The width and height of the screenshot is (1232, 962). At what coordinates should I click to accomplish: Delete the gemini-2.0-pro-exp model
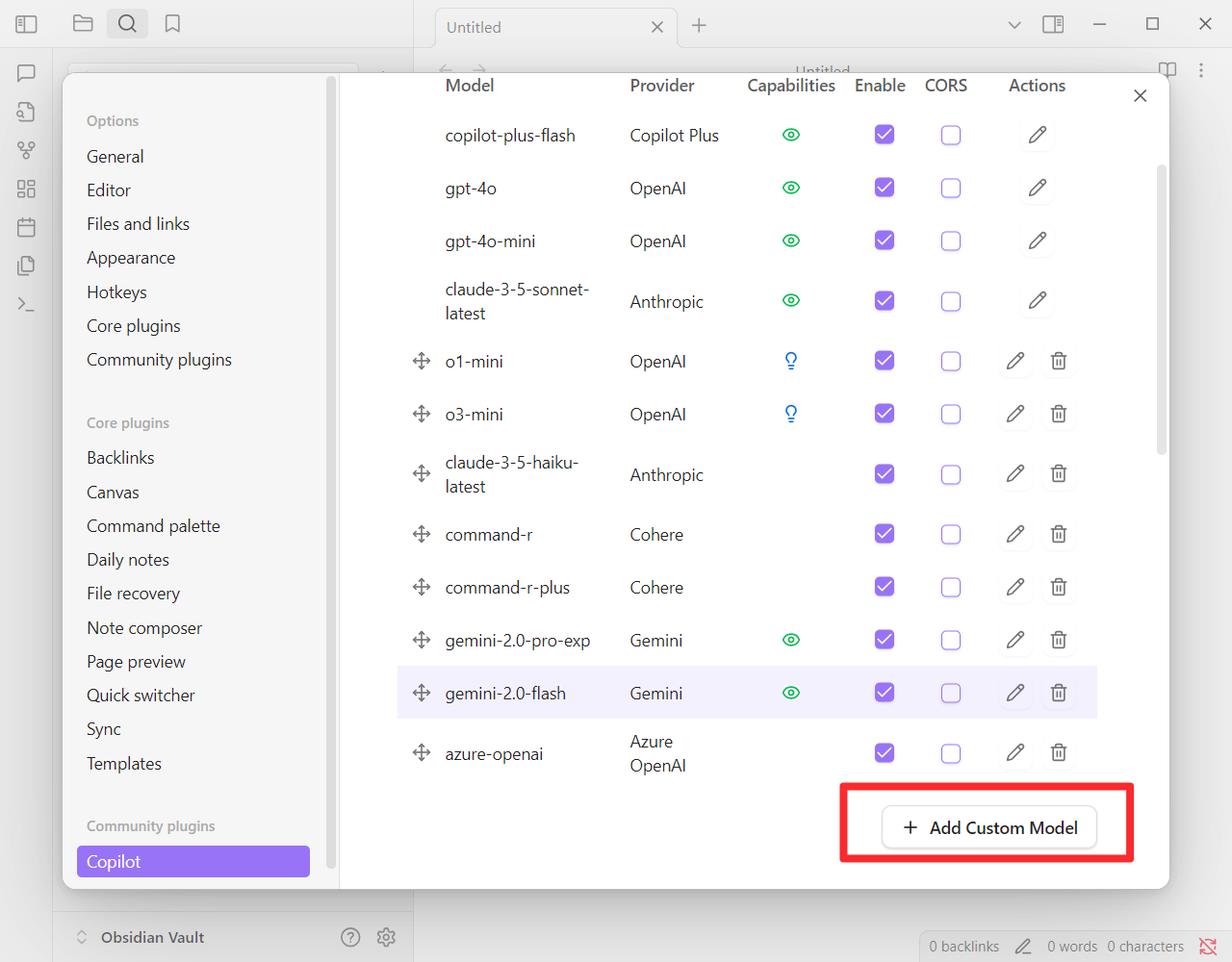1059,641
